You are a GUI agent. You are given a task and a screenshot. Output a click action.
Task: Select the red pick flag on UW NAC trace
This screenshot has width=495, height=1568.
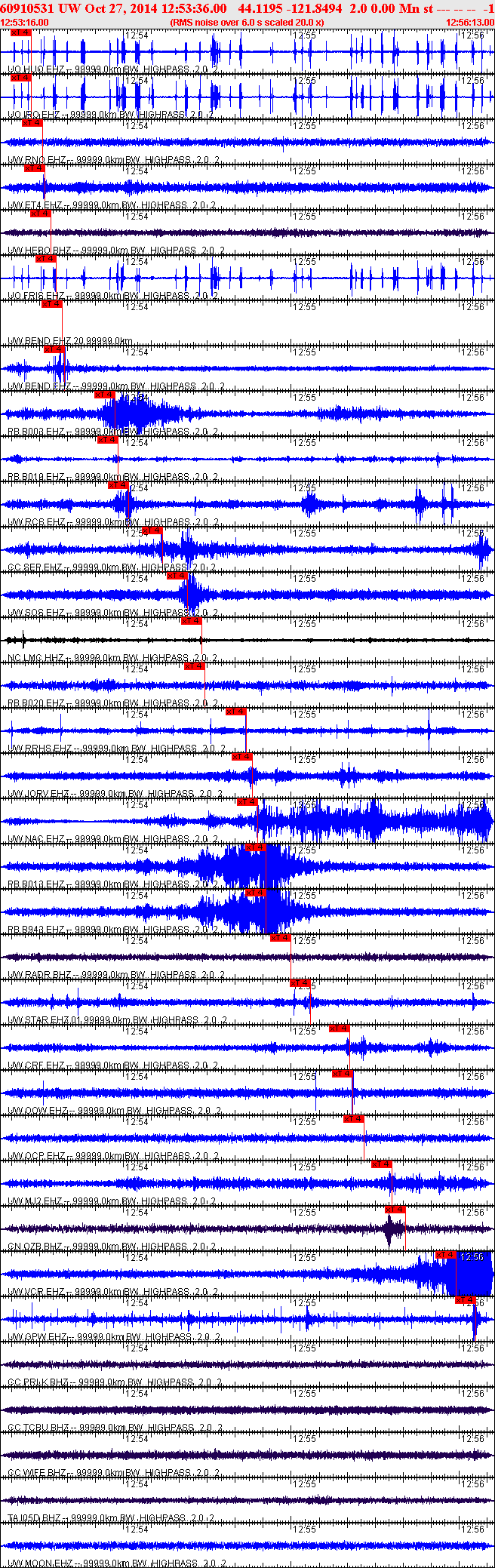247,802
